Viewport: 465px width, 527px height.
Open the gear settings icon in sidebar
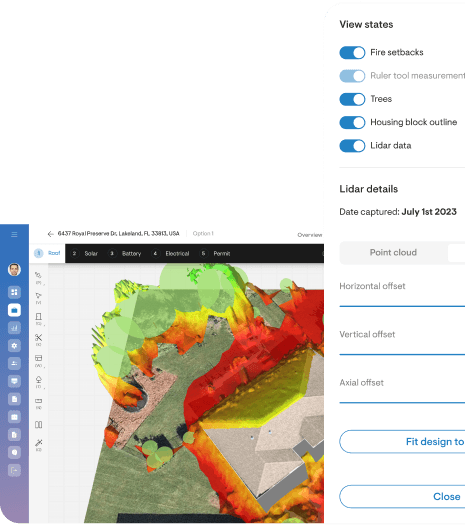tap(14, 346)
